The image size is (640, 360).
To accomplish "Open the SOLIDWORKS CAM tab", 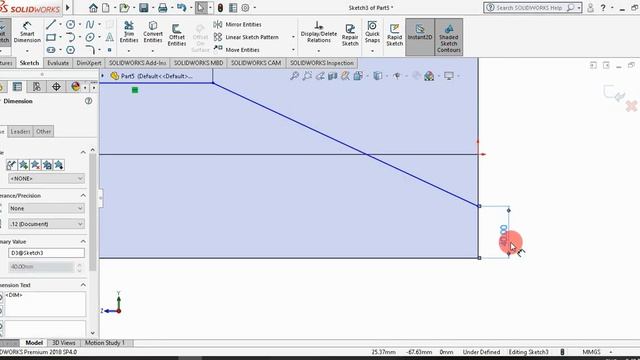I will (256, 63).
